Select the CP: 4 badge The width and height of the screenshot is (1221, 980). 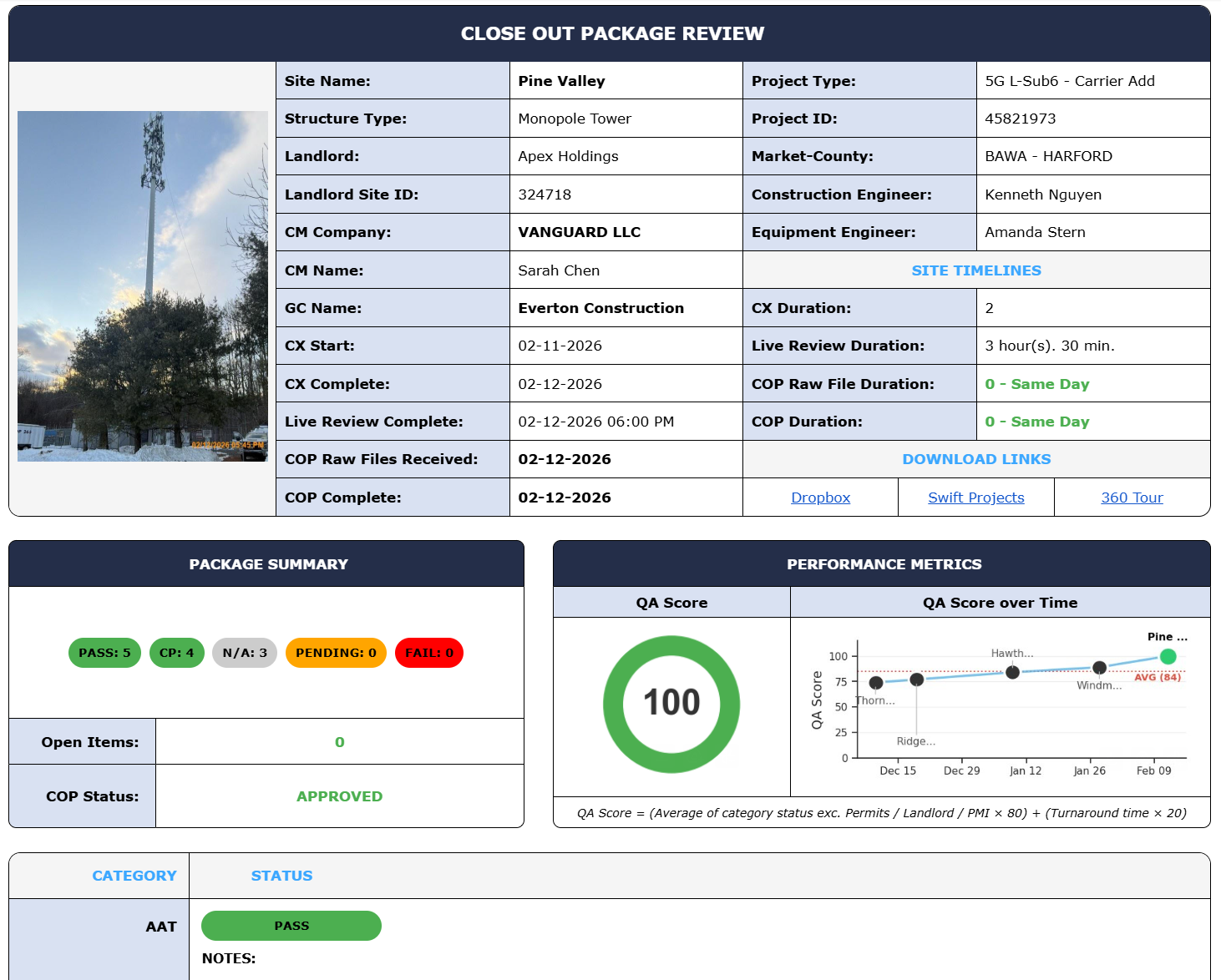pos(176,653)
